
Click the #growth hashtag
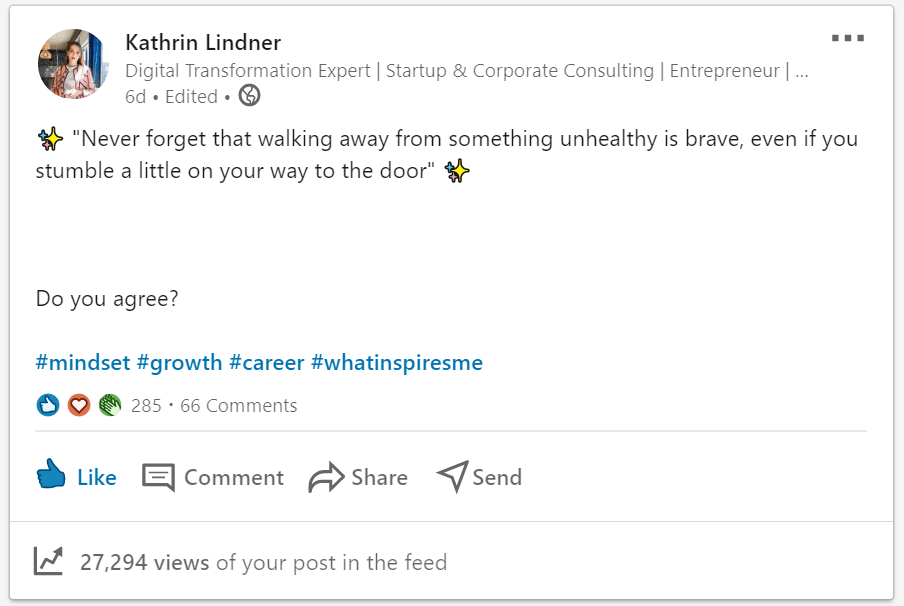point(181,362)
